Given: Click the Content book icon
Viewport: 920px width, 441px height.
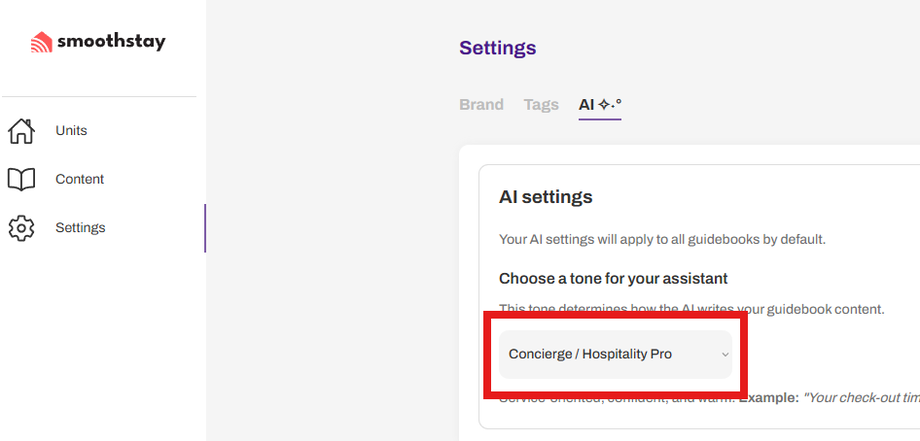Looking at the screenshot, I should click(x=21, y=179).
